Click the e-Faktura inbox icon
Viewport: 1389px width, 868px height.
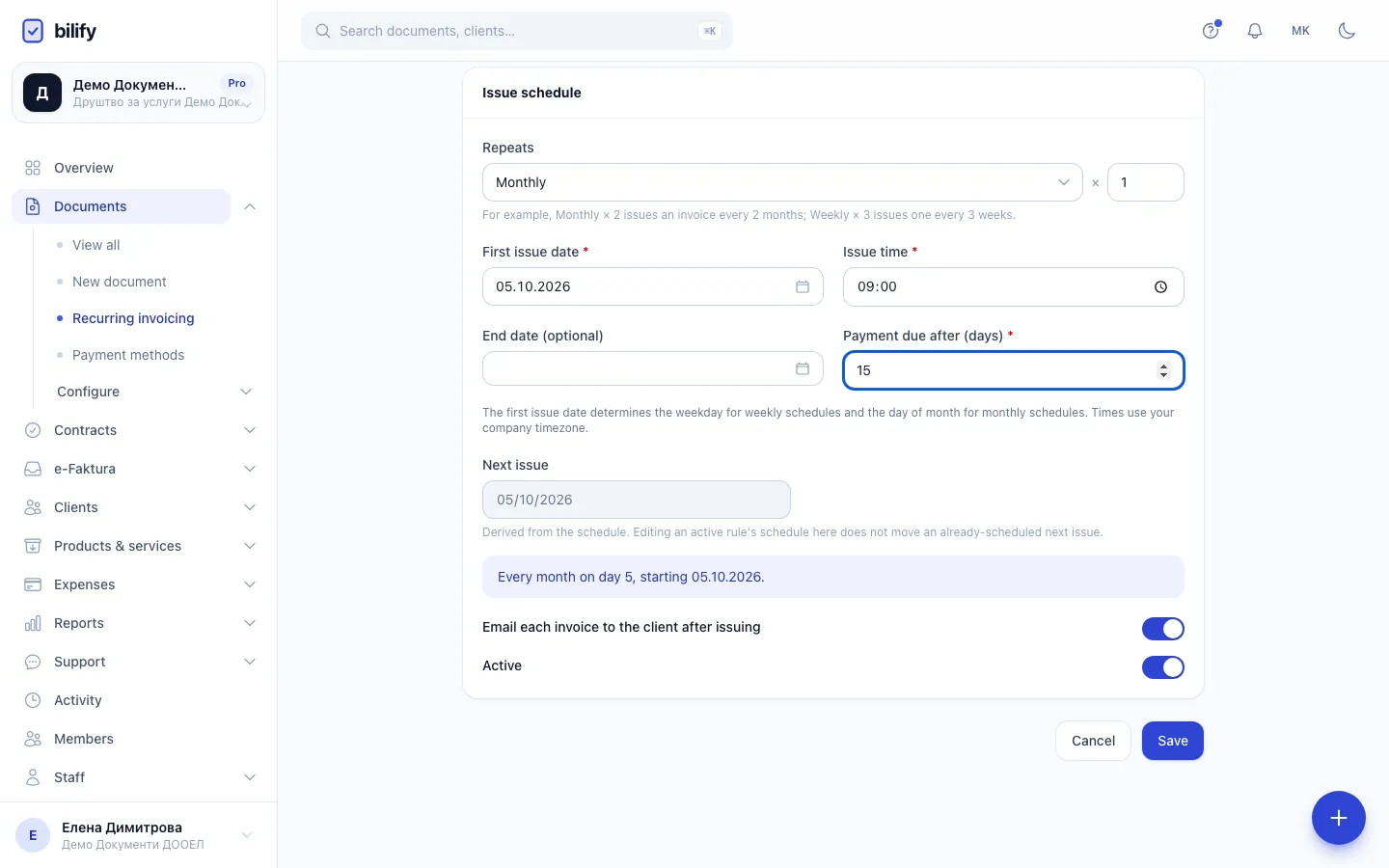click(x=33, y=469)
